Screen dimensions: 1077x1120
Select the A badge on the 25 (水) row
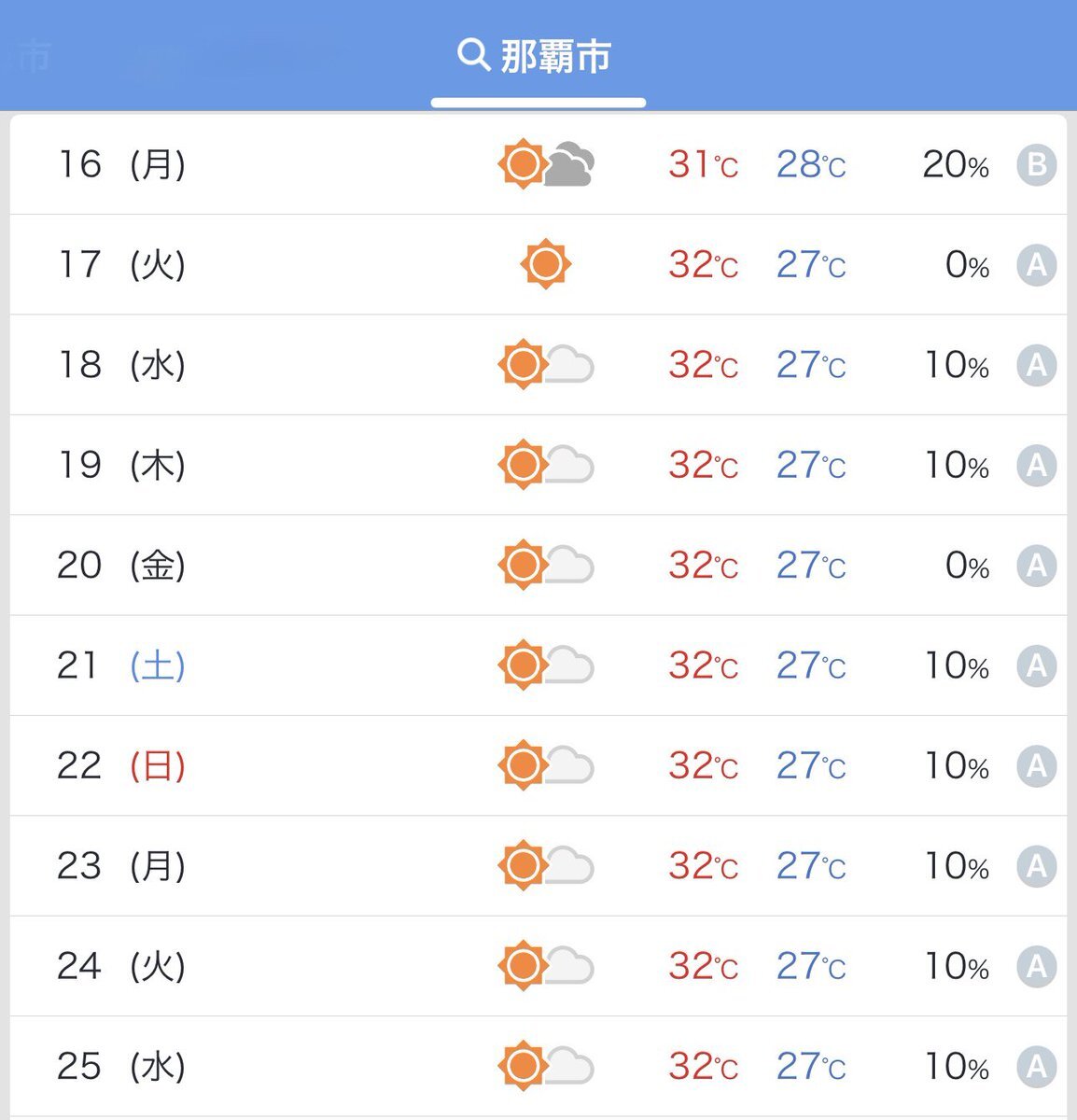(1036, 1066)
